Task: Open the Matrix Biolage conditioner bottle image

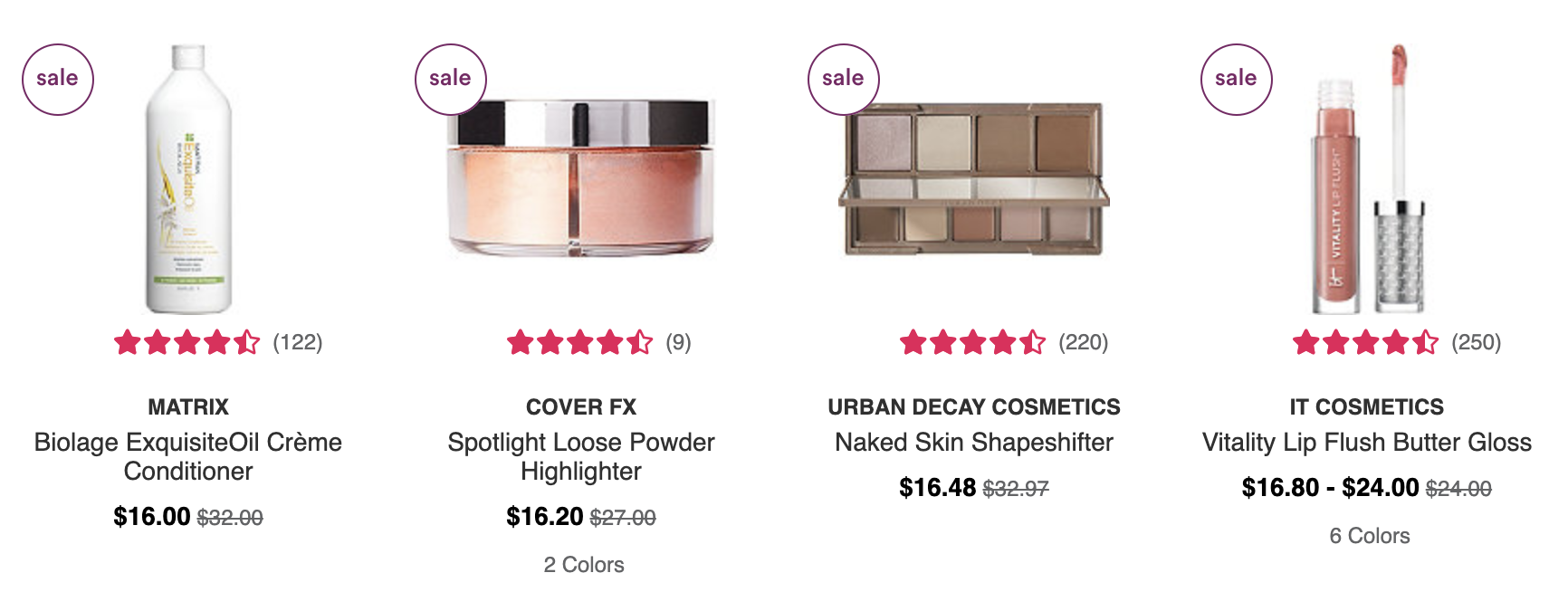Action: [x=188, y=179]
